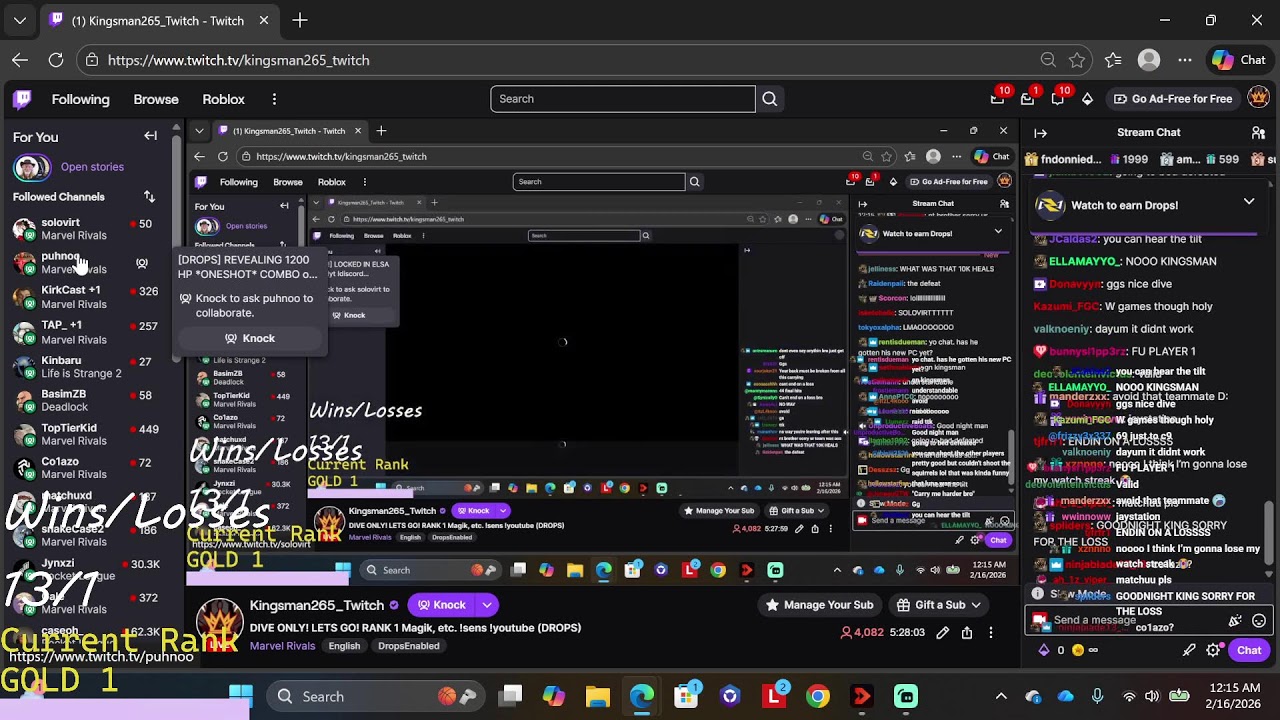Show hidden system tray icons
The image size is (1280, 720).
(x=1001, y=696)
